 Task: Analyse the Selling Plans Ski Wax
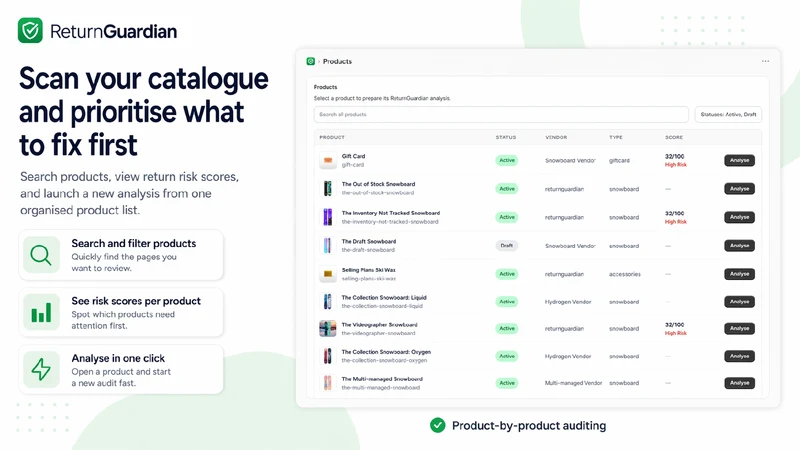[x=739, y=274]
